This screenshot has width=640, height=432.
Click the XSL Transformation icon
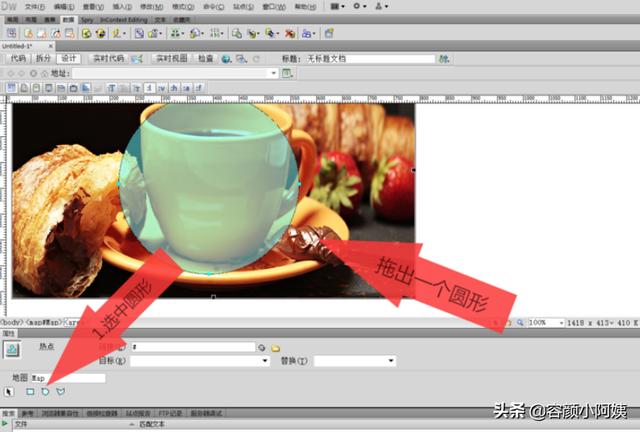pos(329,33)
